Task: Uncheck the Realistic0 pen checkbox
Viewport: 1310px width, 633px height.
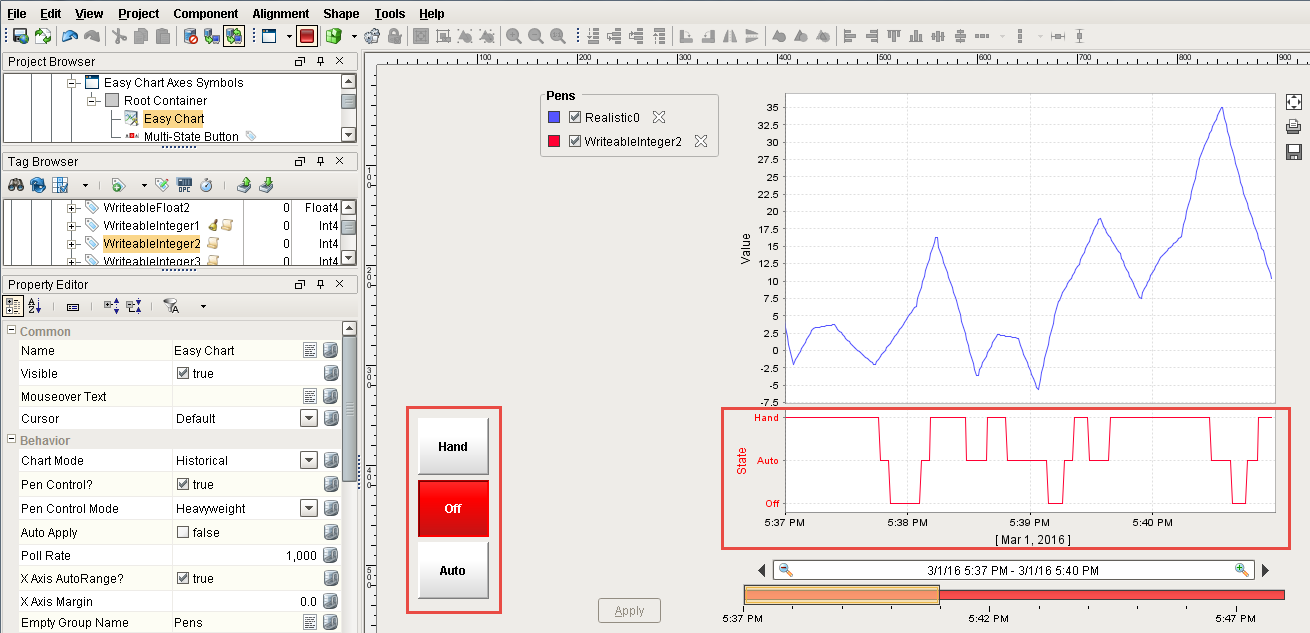Action: tap(575, 117)
